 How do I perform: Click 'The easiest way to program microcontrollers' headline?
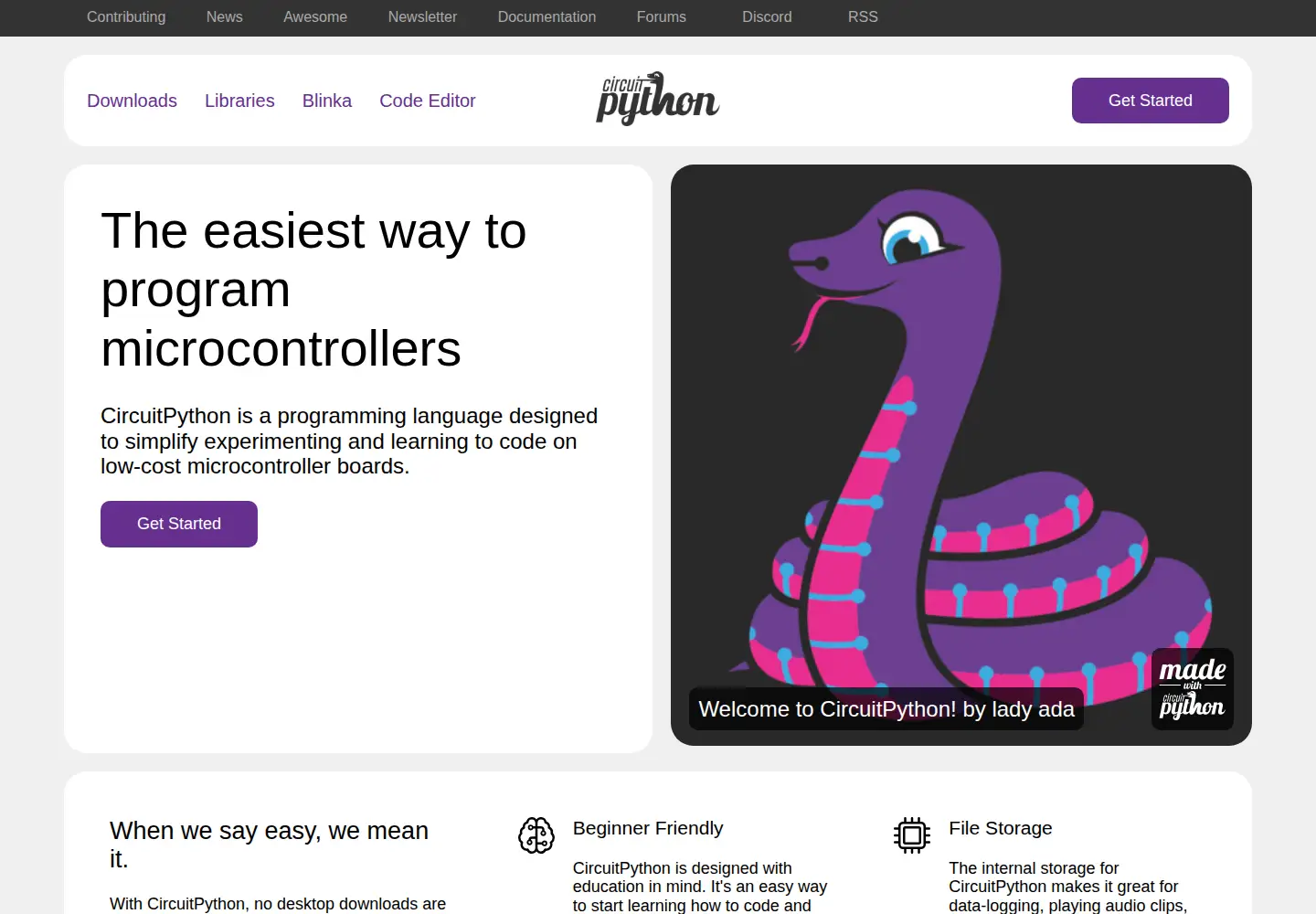point(313,289)
